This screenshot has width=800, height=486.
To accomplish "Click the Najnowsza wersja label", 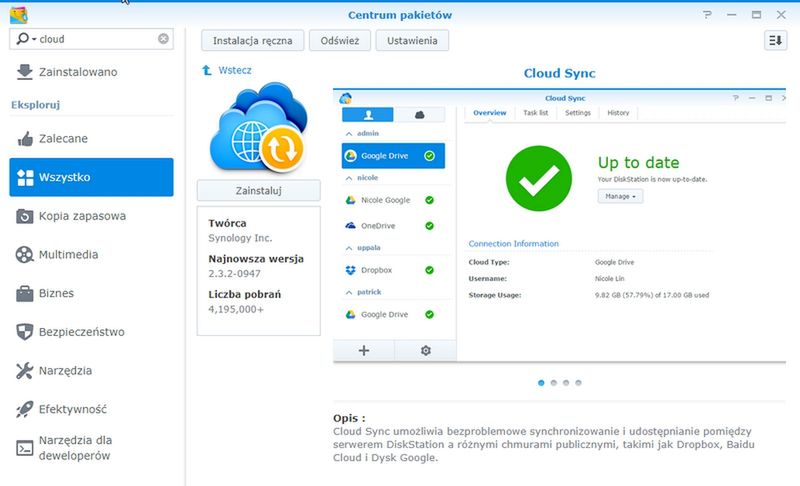I will (256, 259).
